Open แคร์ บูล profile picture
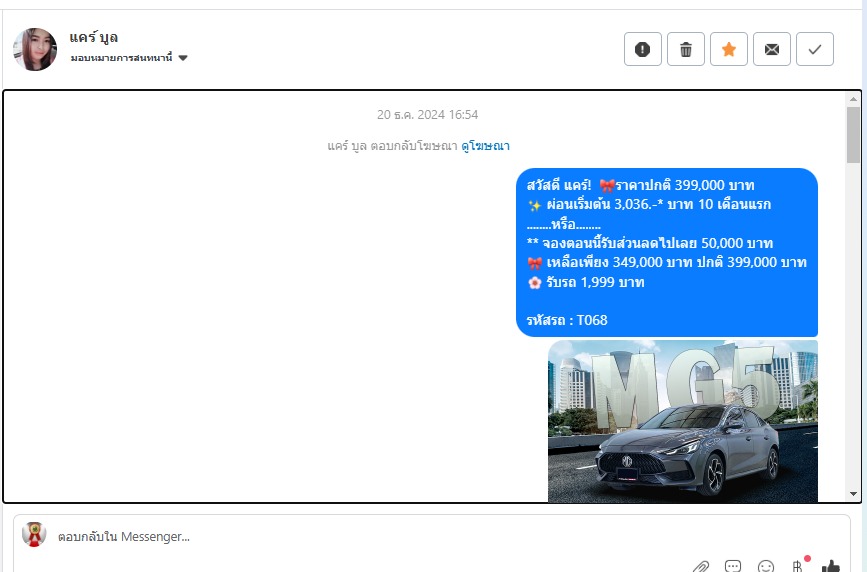Image resolution: width=867 pixels, height=572 pixels. click(35, 49)
